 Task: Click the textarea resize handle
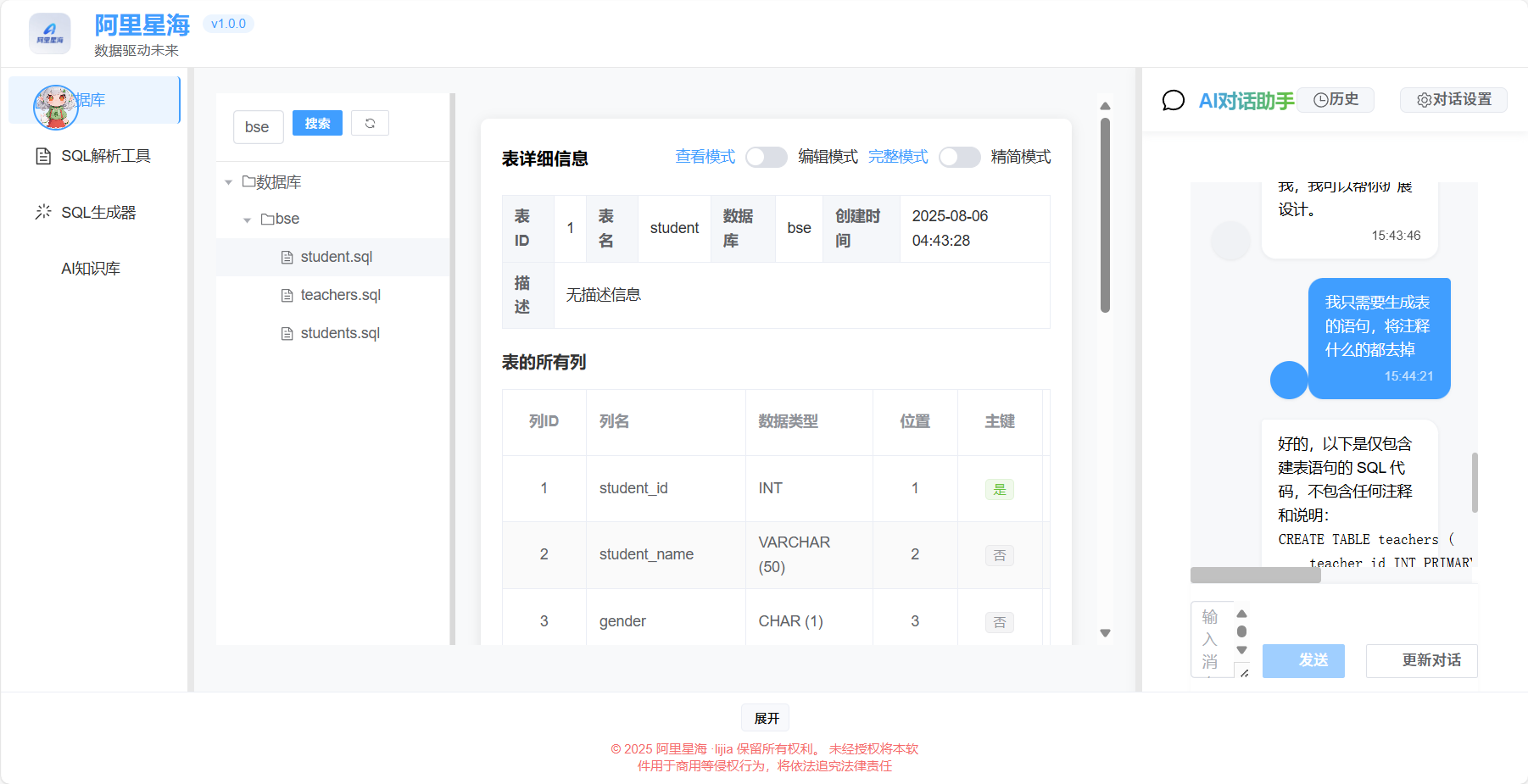click(x=1244, y=672)
